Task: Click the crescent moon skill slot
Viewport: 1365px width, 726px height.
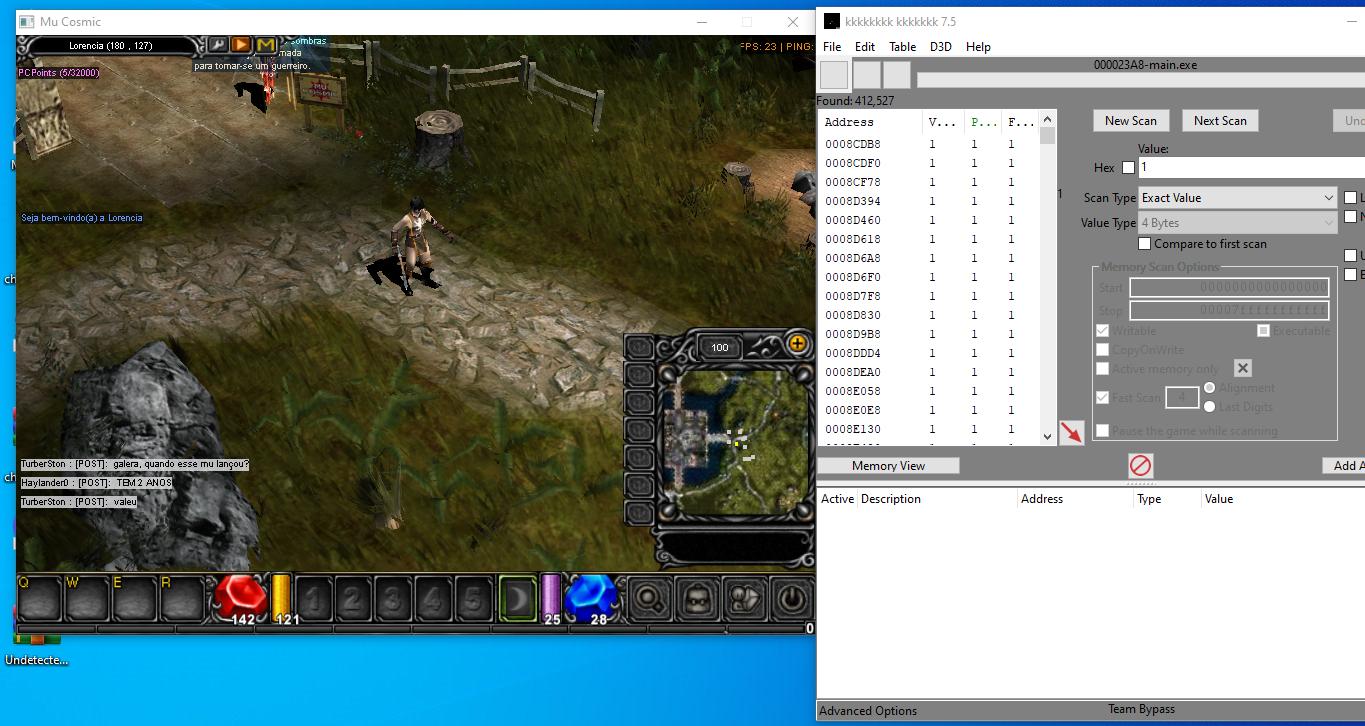Action: coord(518,598)
